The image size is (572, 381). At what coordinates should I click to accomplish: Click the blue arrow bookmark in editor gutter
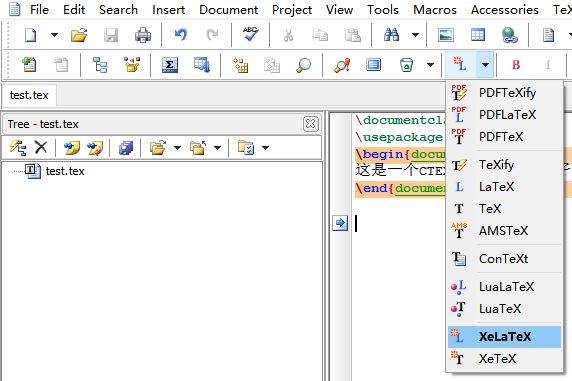click(340, 223)
